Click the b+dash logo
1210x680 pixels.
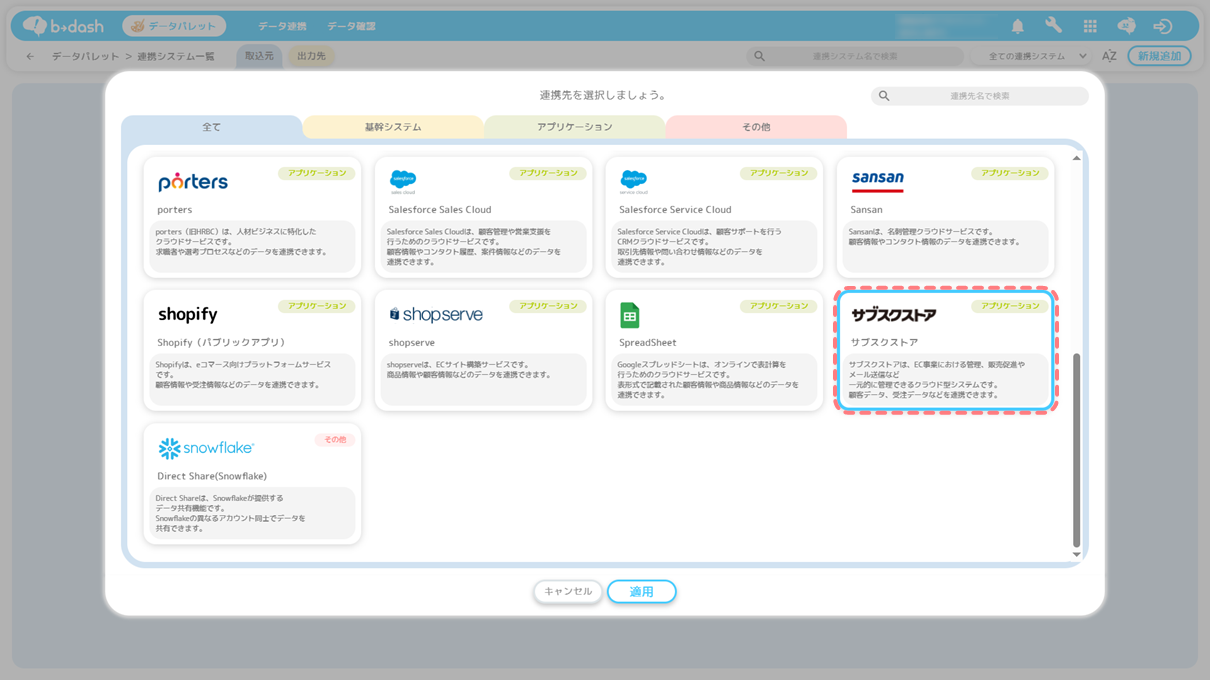(x=61, y=26)
